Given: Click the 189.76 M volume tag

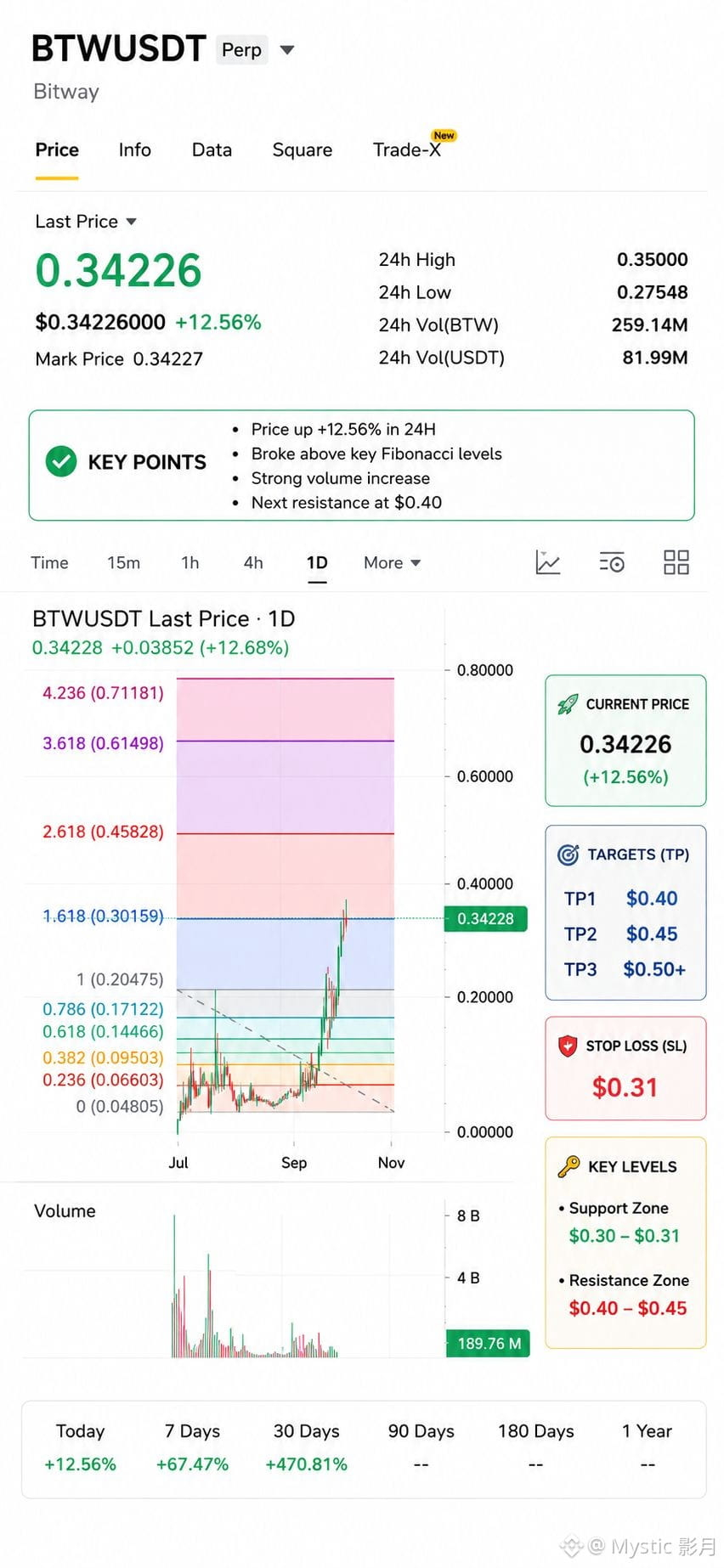Looking at the screenshot, I should (x=488, y=1343).
